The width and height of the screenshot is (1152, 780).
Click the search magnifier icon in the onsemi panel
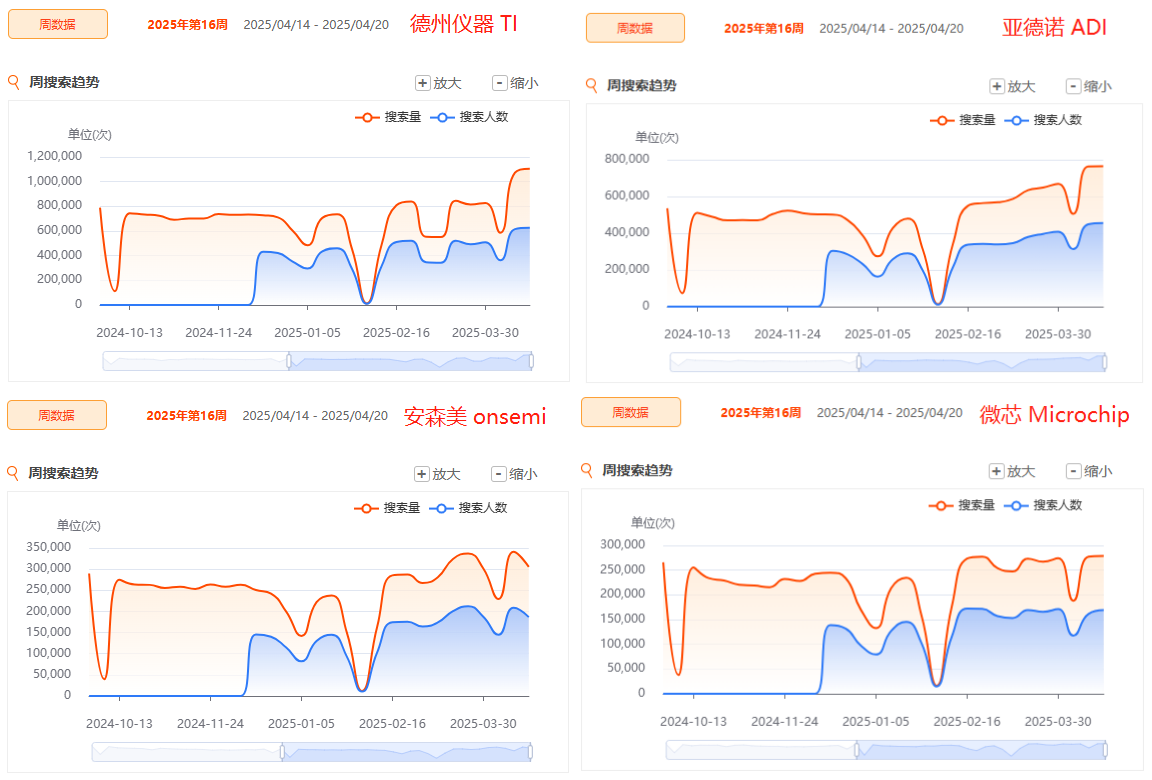coord(12,473)
